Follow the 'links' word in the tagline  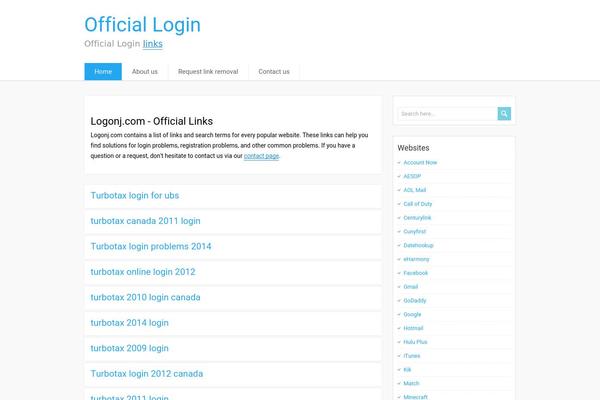(x=153, y=44)
